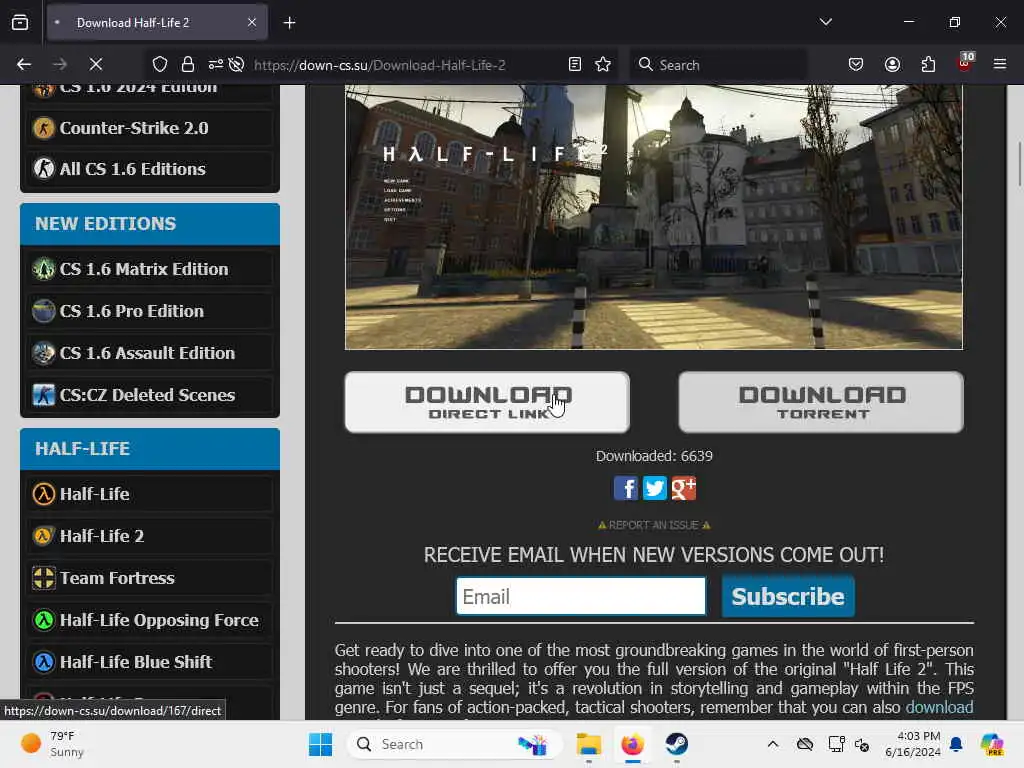Open the display tray icon beside the cloud

tap(836, 744)
